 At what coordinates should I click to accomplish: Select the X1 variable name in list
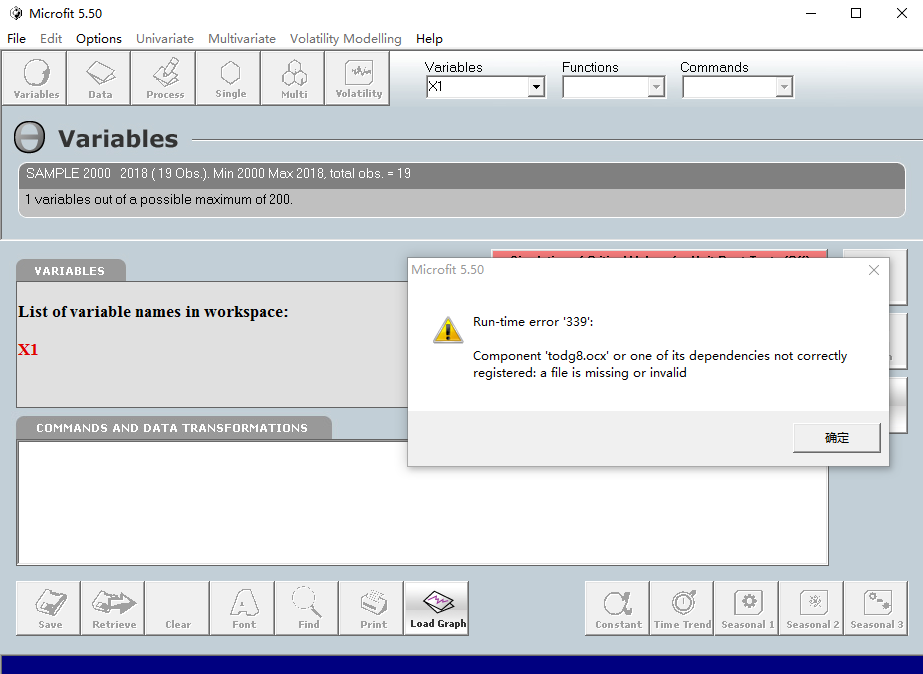point(28,350)
